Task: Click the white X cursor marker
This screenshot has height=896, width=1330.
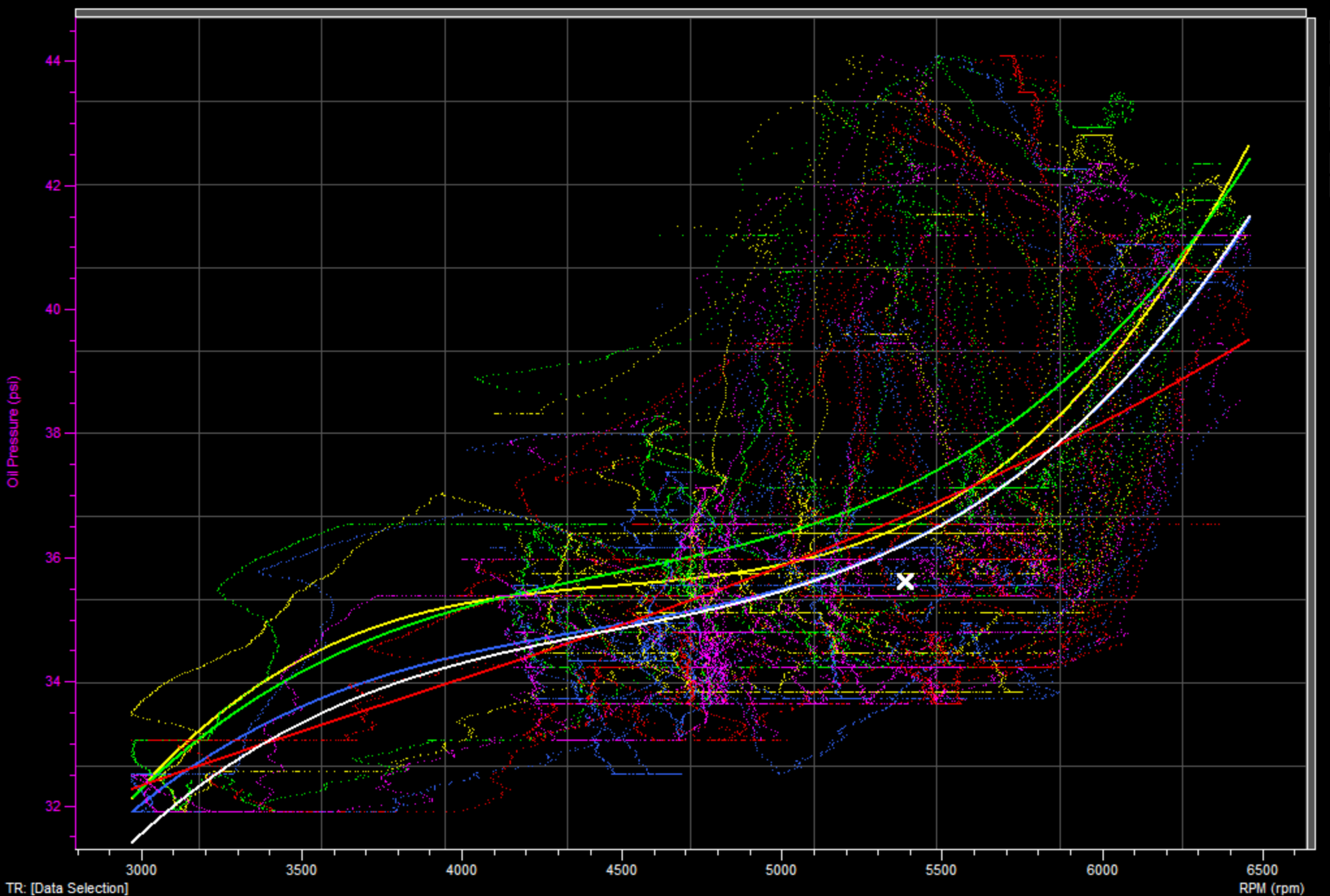Action: 904,582
